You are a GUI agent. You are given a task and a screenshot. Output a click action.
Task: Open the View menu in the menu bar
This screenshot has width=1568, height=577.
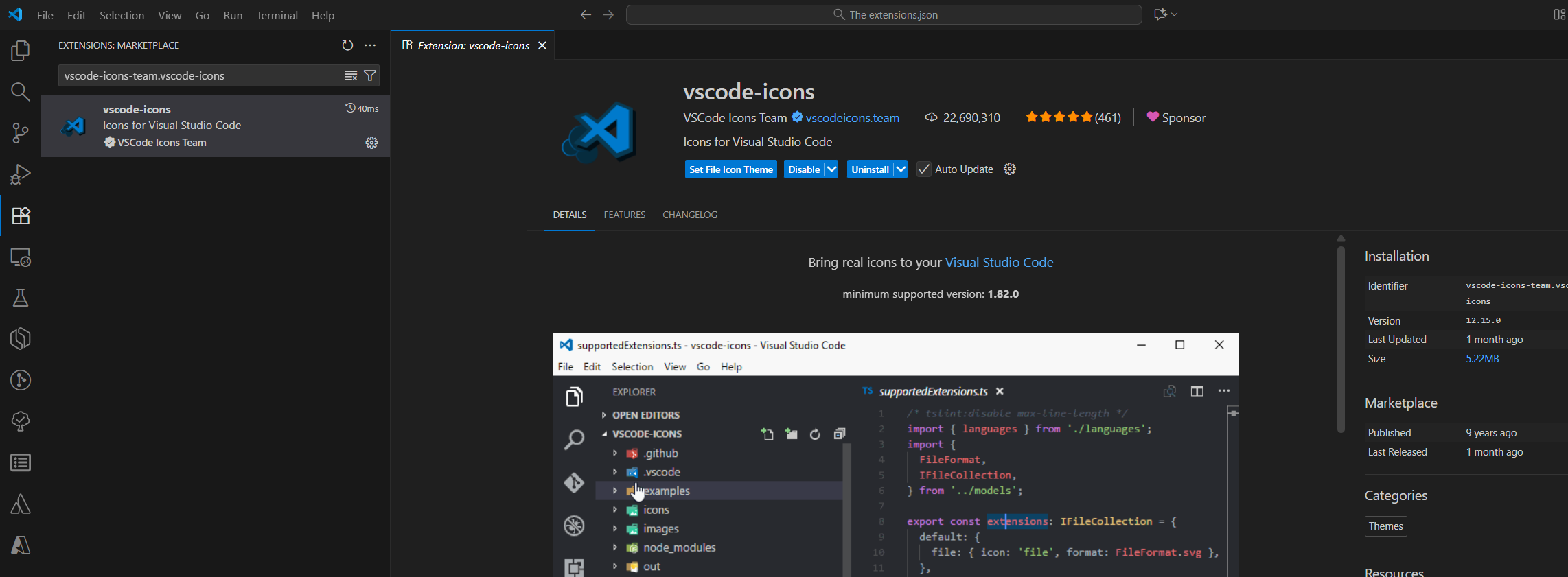coord(170,15)
